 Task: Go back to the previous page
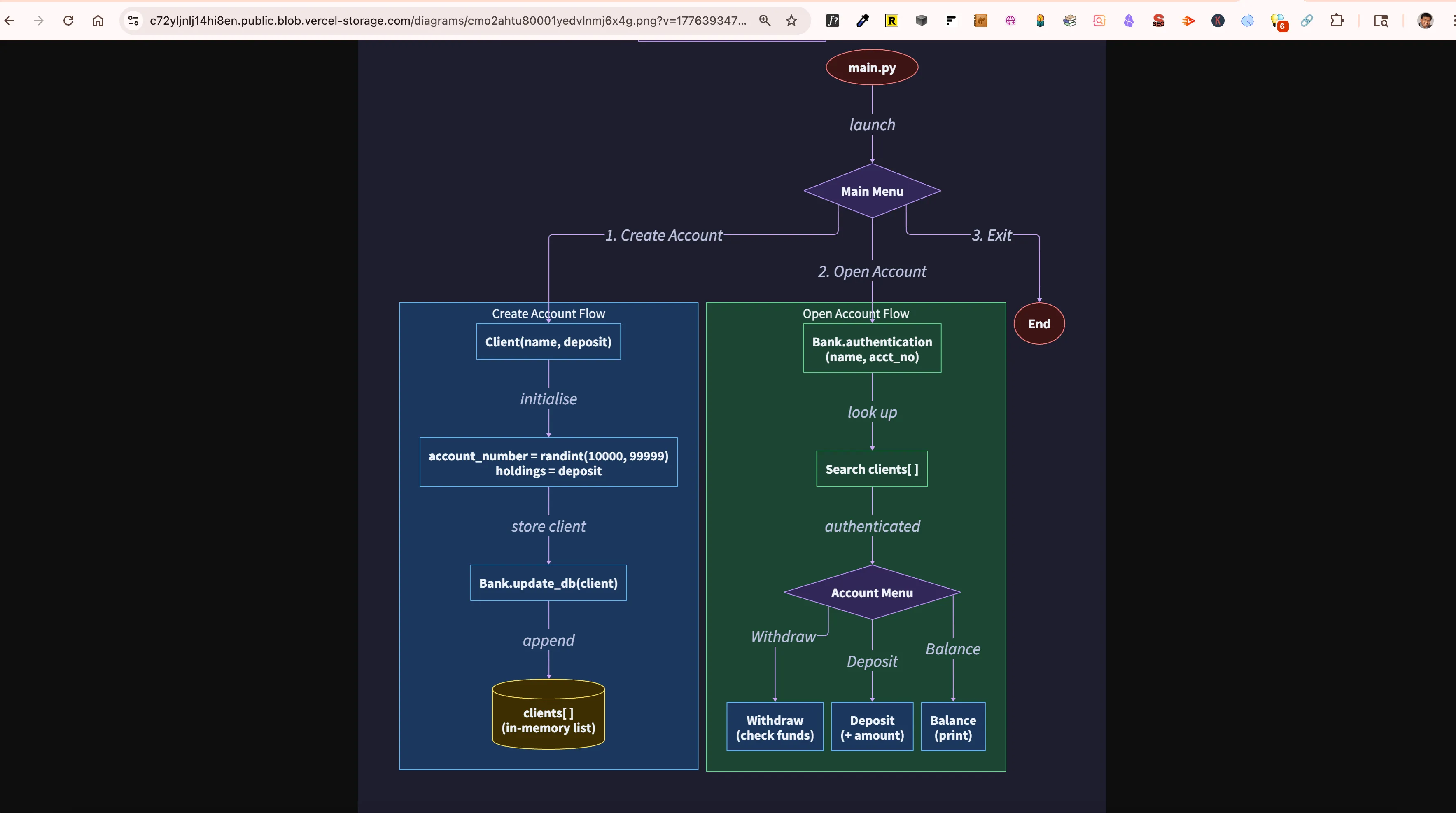point(9,21)
